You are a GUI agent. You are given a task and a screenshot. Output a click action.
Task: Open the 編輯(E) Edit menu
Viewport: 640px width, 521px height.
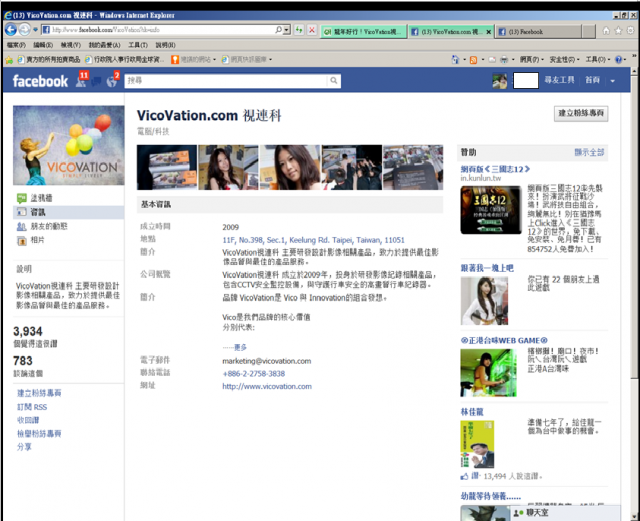click(43, 45)
